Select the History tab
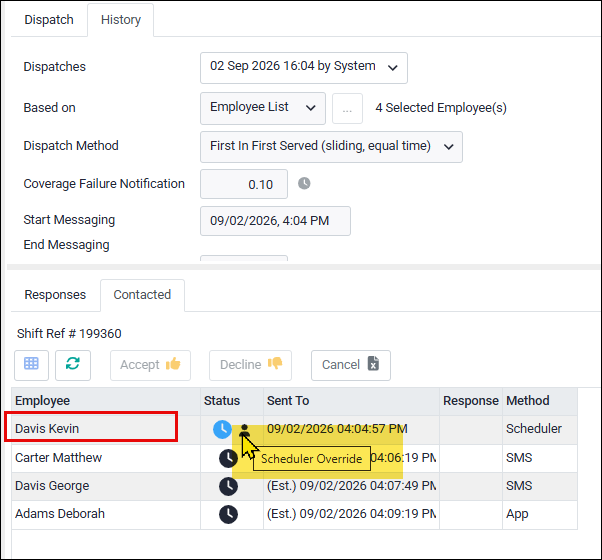The width and height of the screenshot is (602, 560). pyautogui.click(x=121, y=20)
